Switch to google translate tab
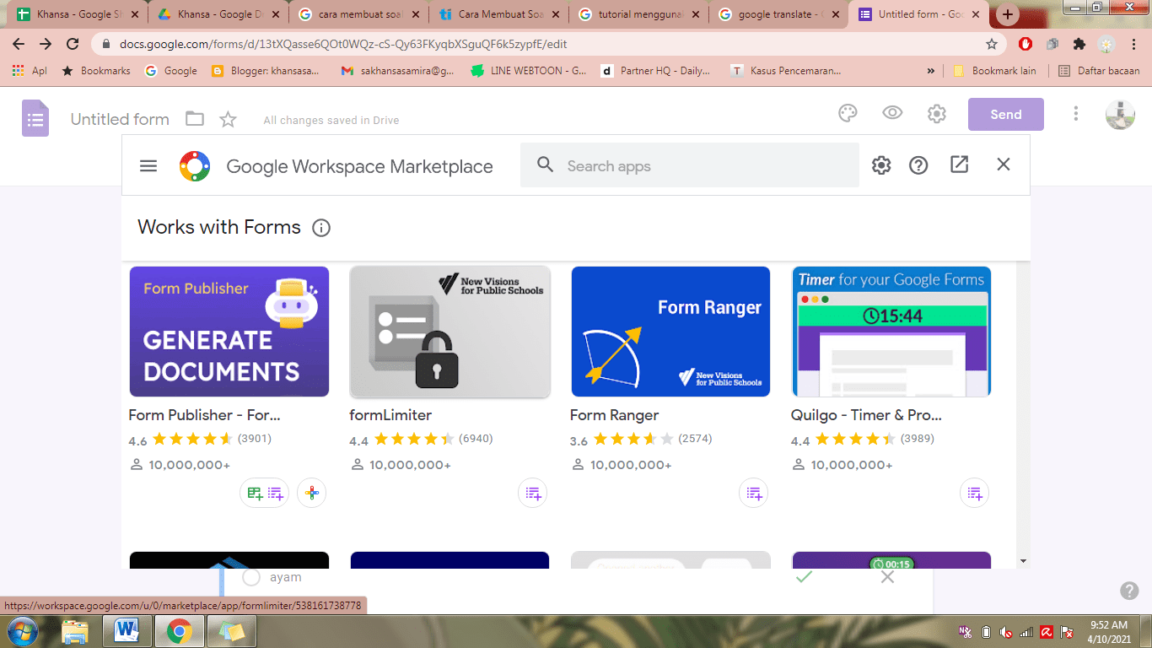This screenshot has height=648, width=1152. (x=780, y=14)
